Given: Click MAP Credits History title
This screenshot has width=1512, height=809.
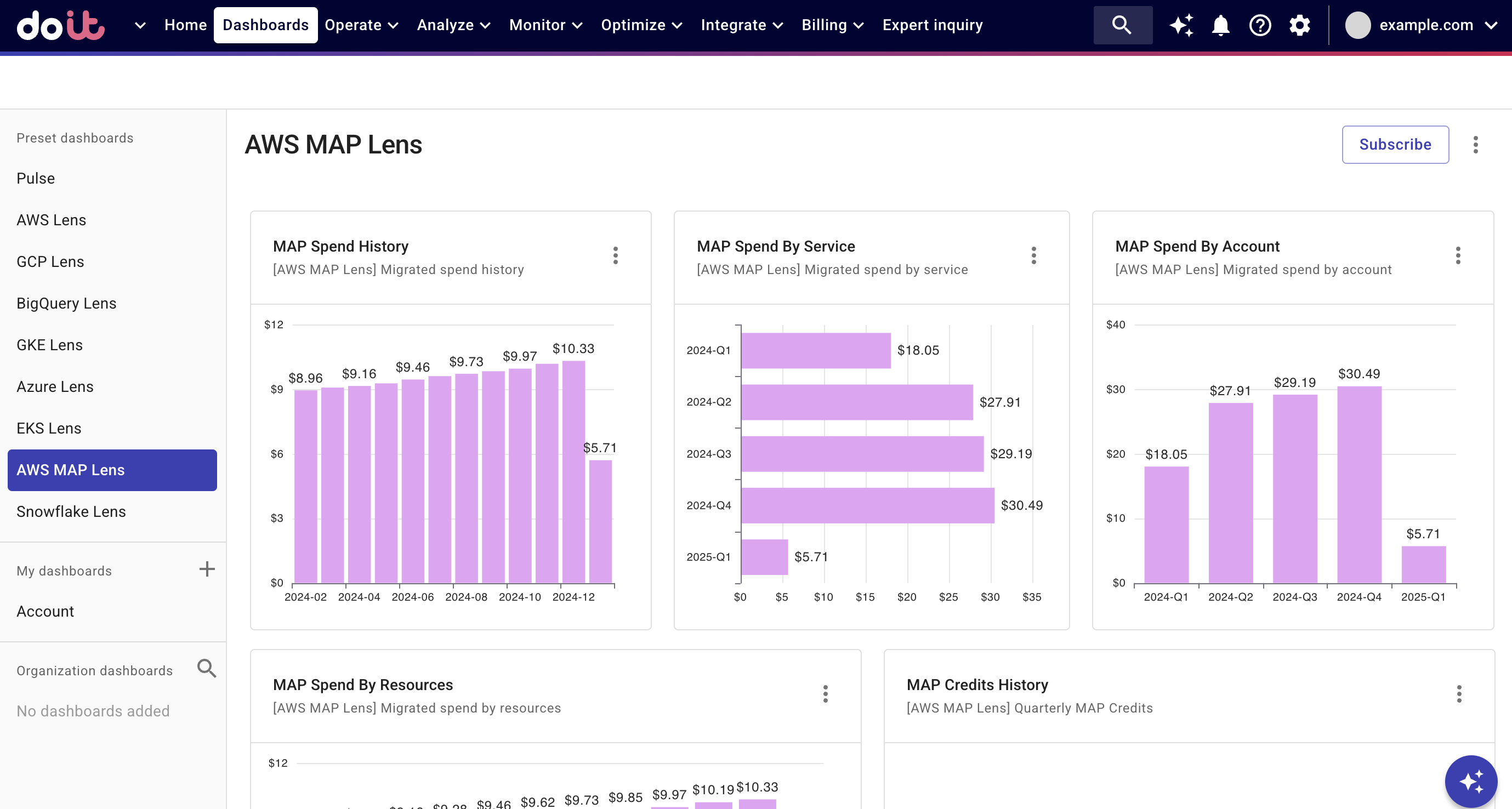Looking at the screenshot, I should click(x=977, y=685).
